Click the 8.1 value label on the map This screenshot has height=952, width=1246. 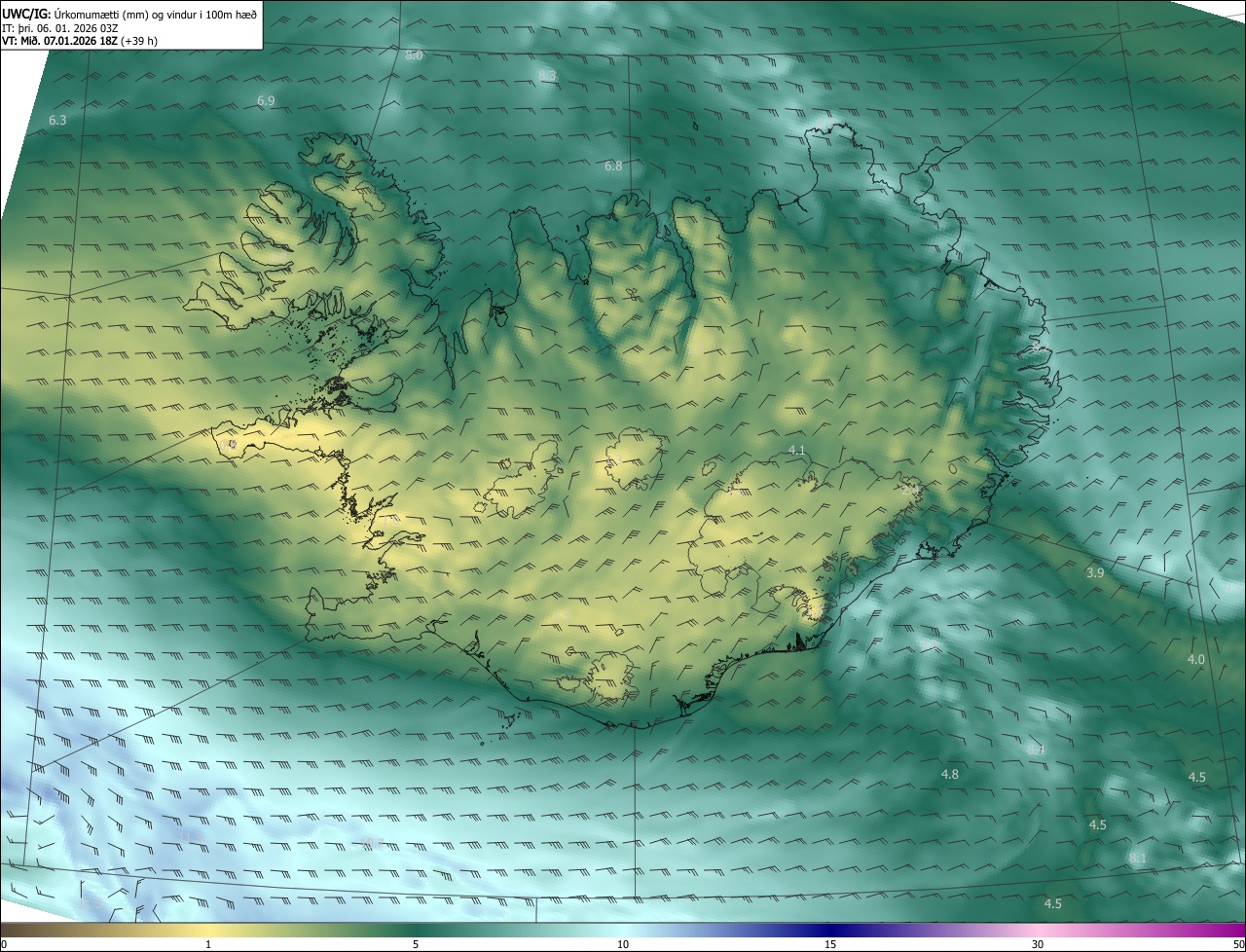(1138, 859)
